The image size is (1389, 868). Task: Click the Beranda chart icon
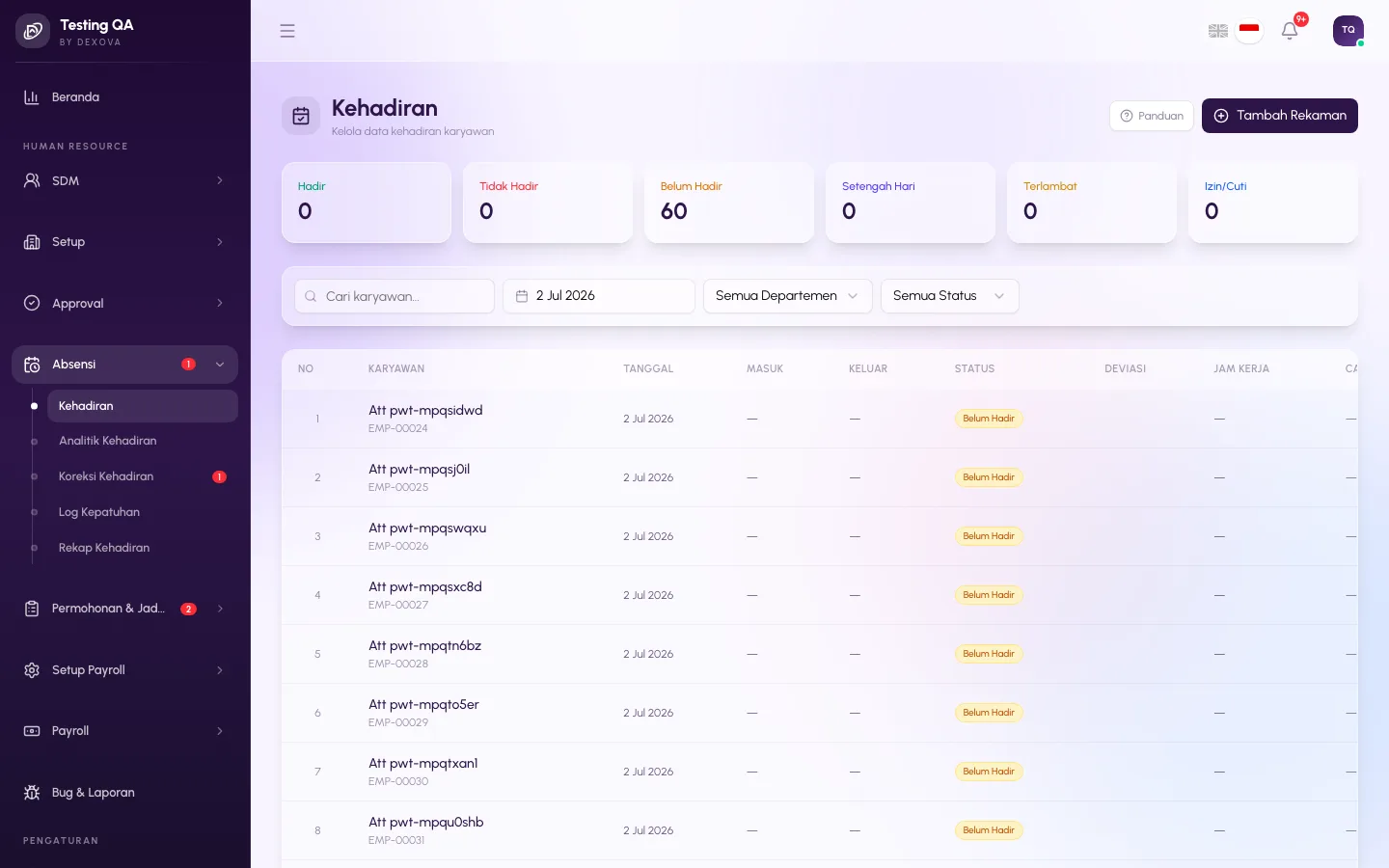(x=32, y=97)
